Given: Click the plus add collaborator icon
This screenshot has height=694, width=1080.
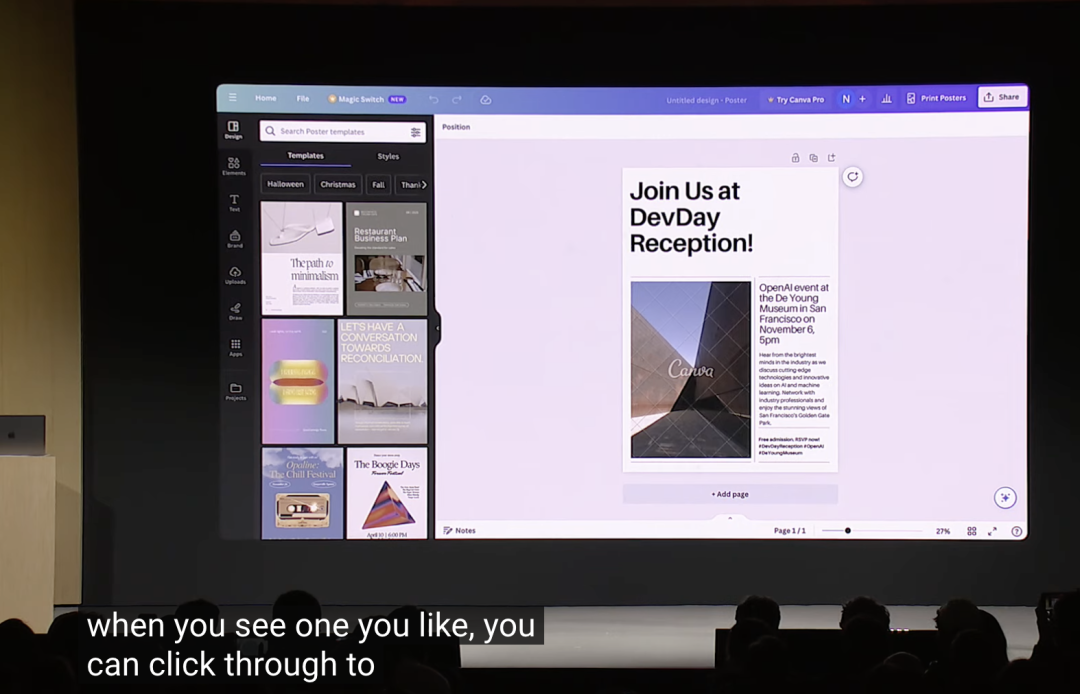Looking at the screenshot, I should (x=862, y=99).
